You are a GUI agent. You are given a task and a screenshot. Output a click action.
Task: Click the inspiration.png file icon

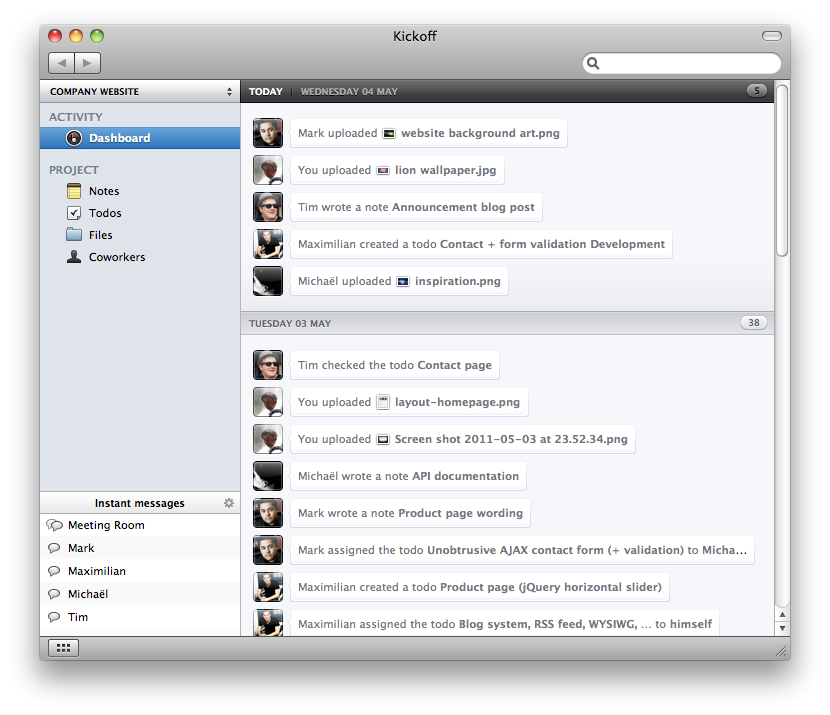(403, 282)
